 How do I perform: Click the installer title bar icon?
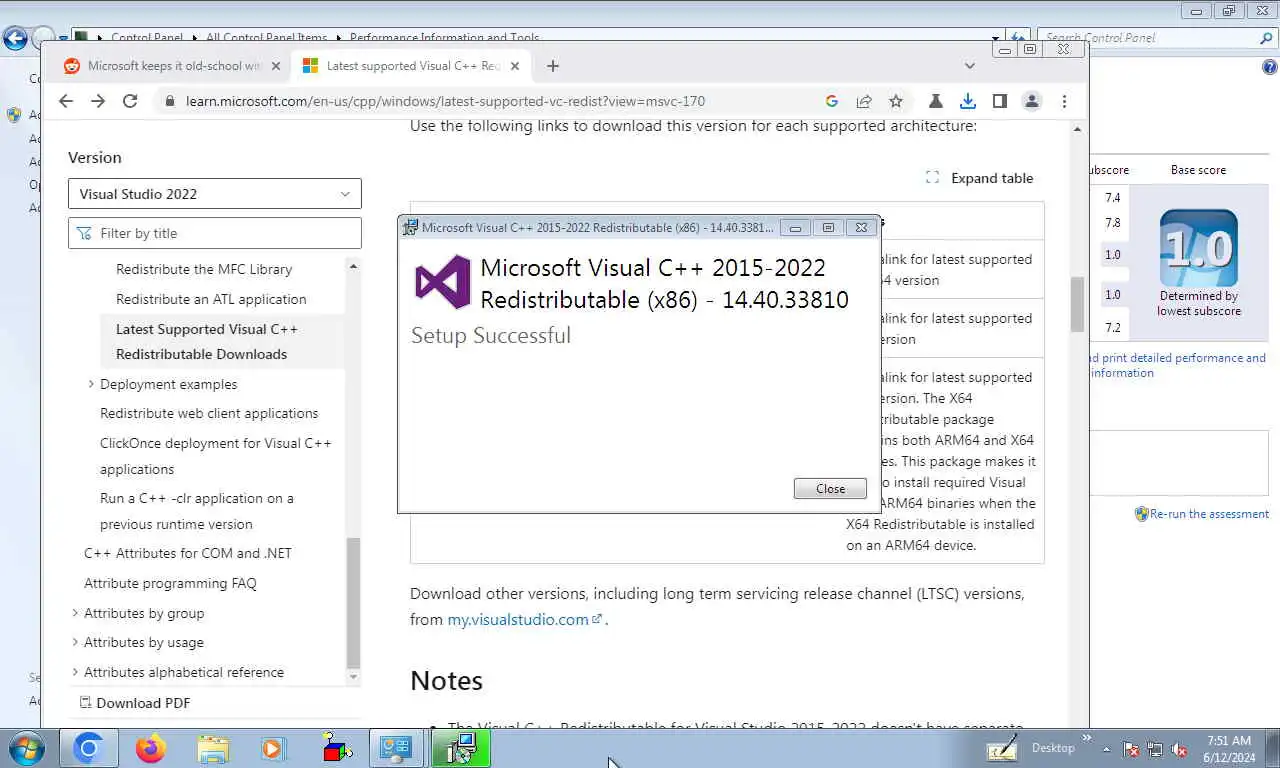(x=410, y=228)
